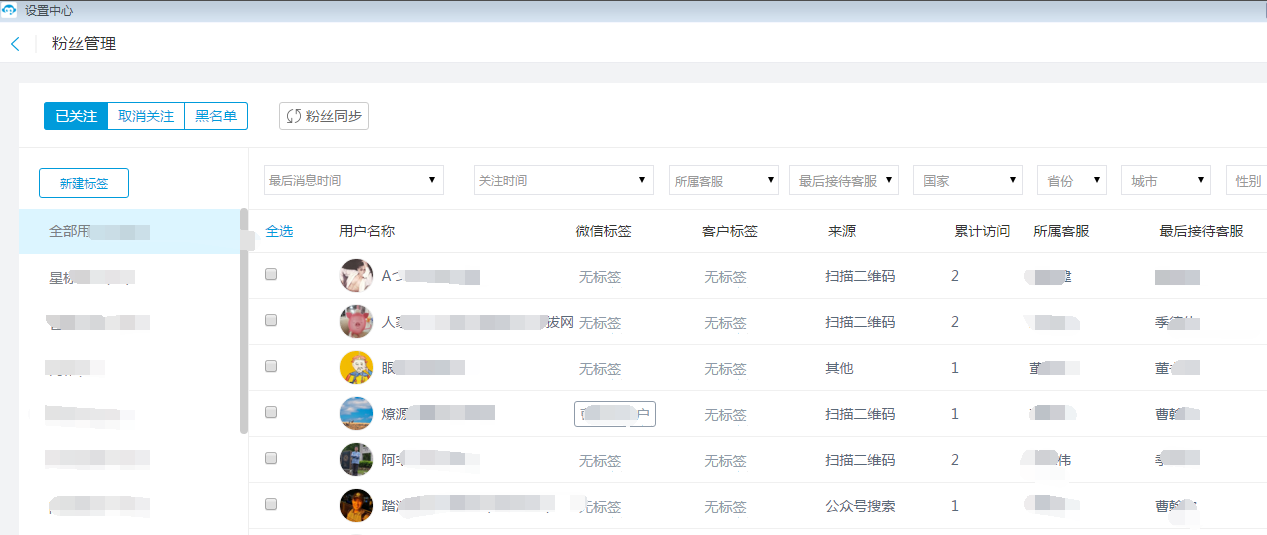The height and width of the screenshot is (535, 1267).
Task: Click the 新建标签 button
Action: 84,183
